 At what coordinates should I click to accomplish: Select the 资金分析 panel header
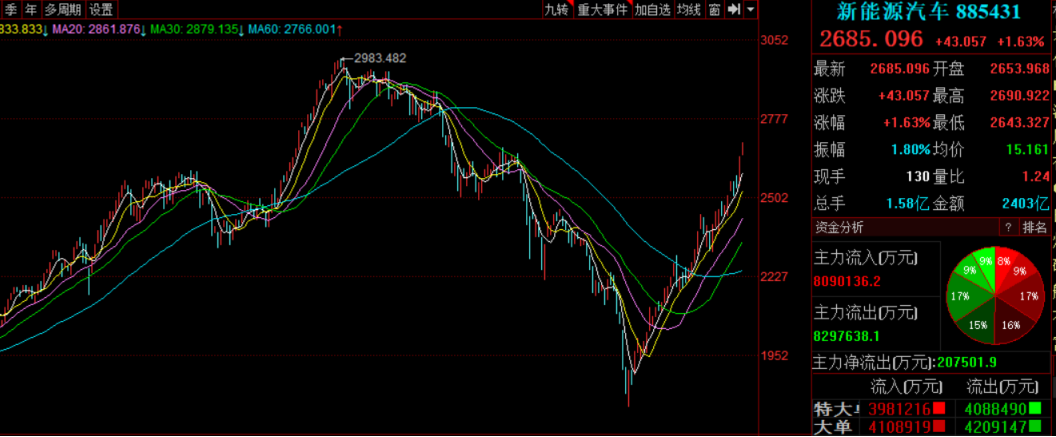click(x=839, y=228)
